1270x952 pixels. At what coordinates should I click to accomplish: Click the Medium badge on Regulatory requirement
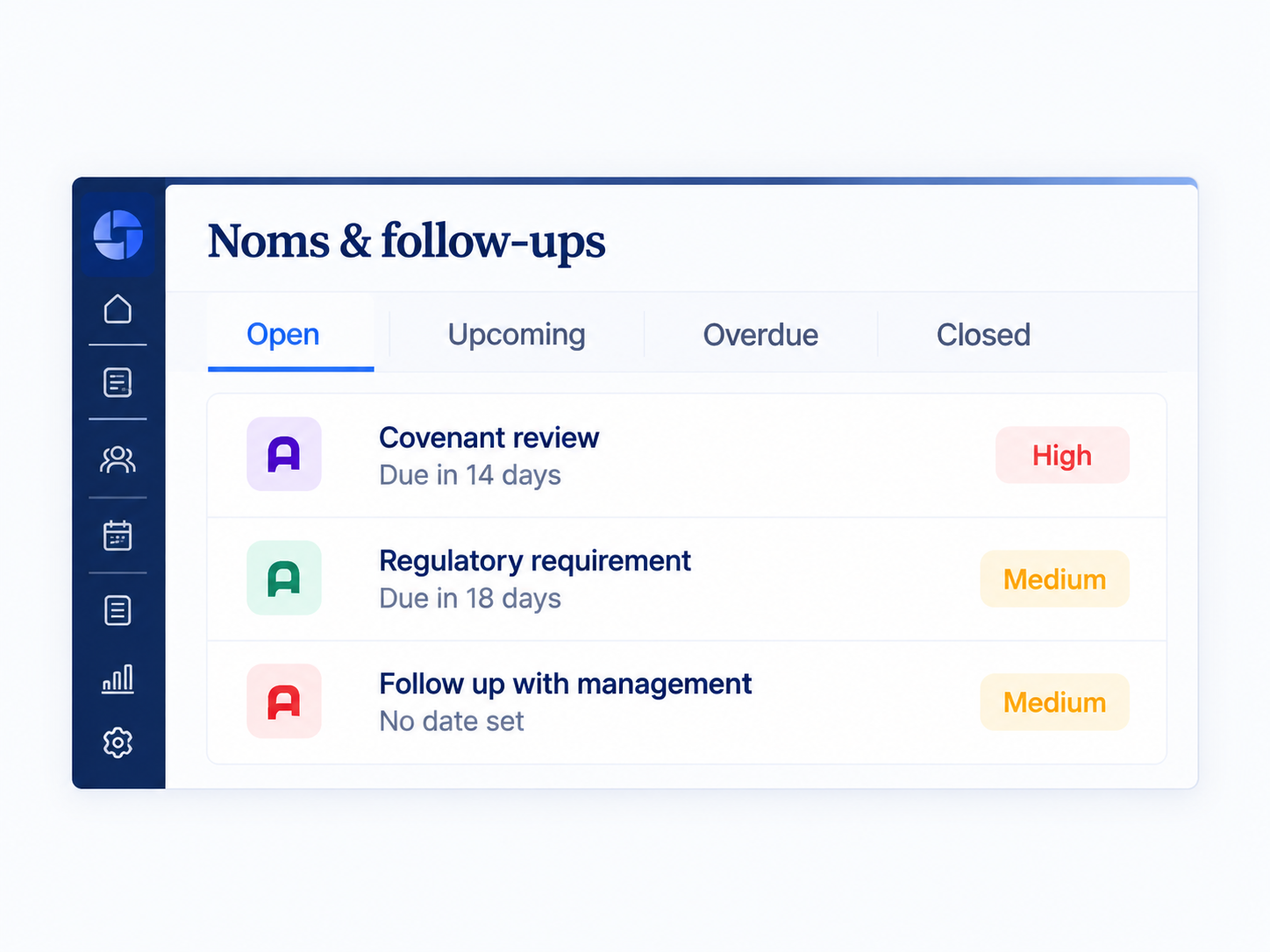click(x=1054, y=579)
